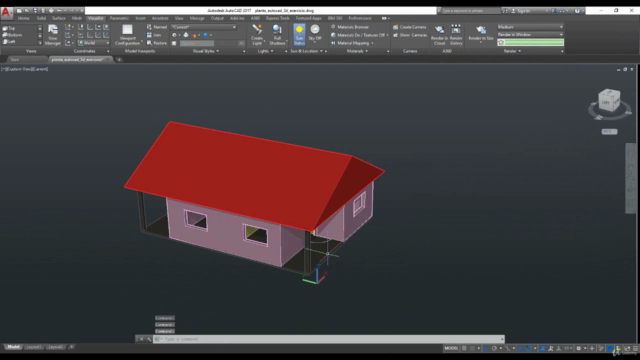Switch to the Annotate ribbon tab

click(160, 18)
